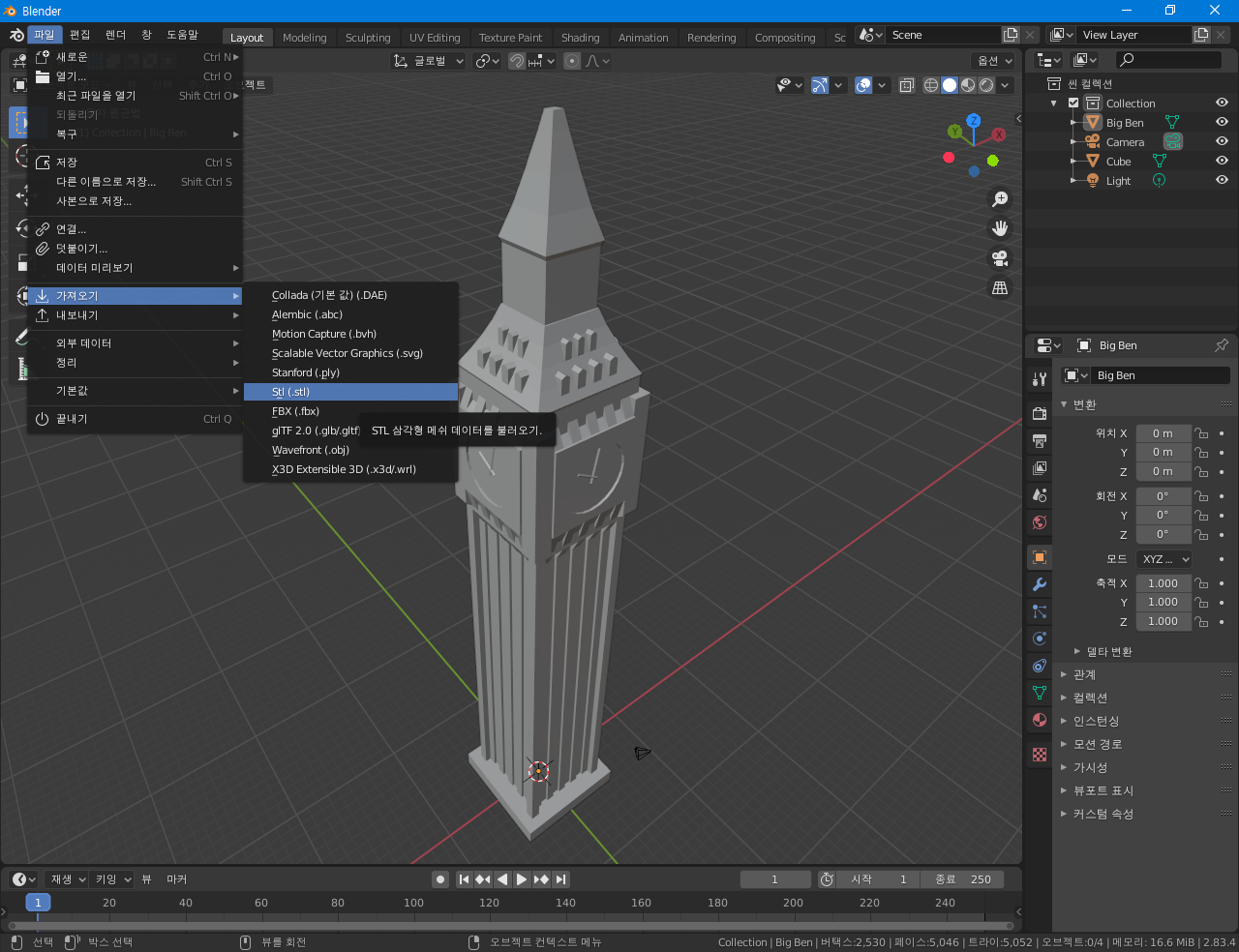
Task: Choose Wavefront (.obj) import option
Action: pyautogui.click(x=350, y=450)
